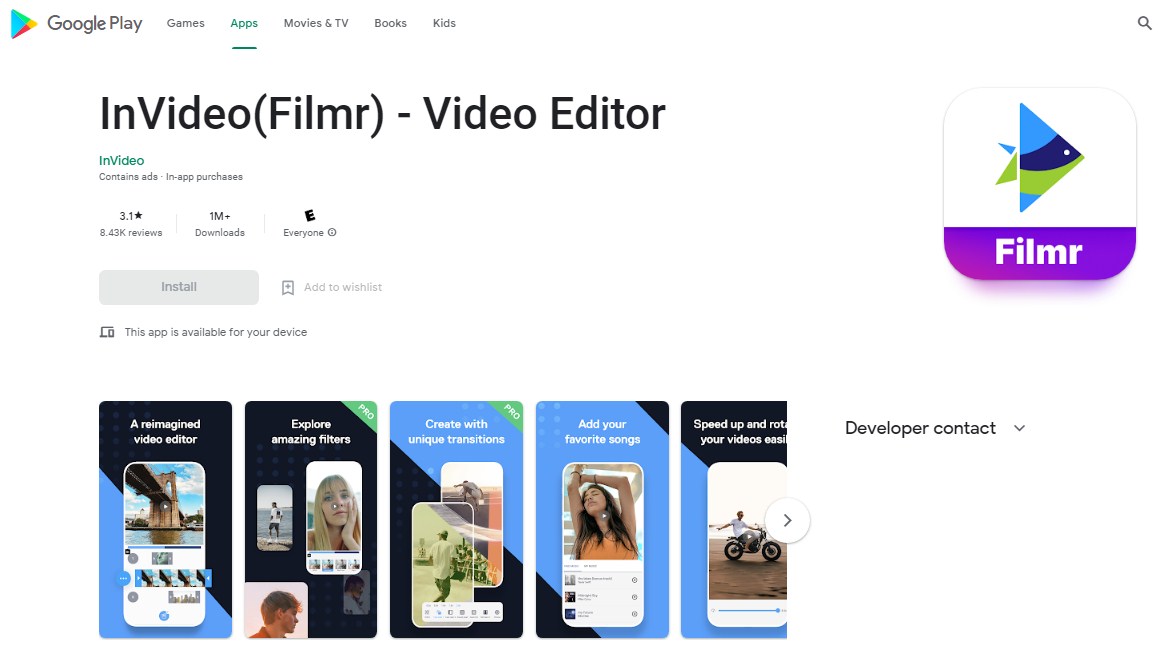Click the wishlist bookmark icon
Screen dimensions: 1166x662
[288, 288]
